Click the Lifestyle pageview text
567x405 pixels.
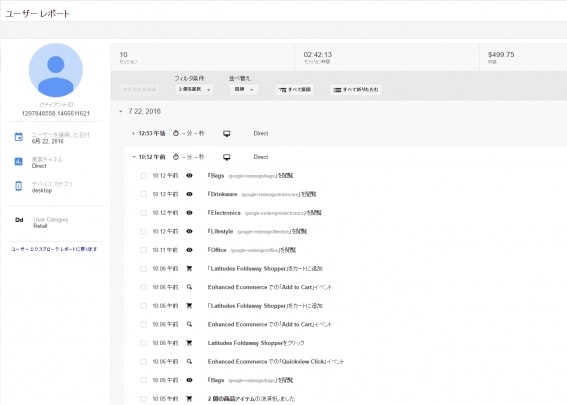(257, 231)
